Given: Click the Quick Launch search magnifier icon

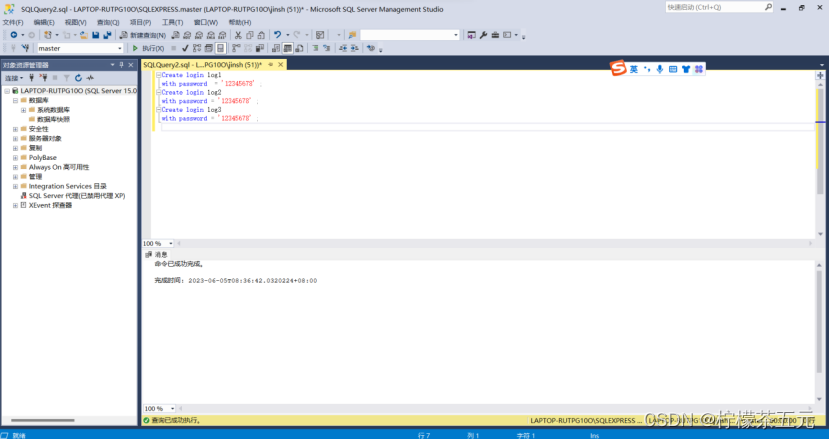Looking at the screenshot, I should [x=768, y=7].
